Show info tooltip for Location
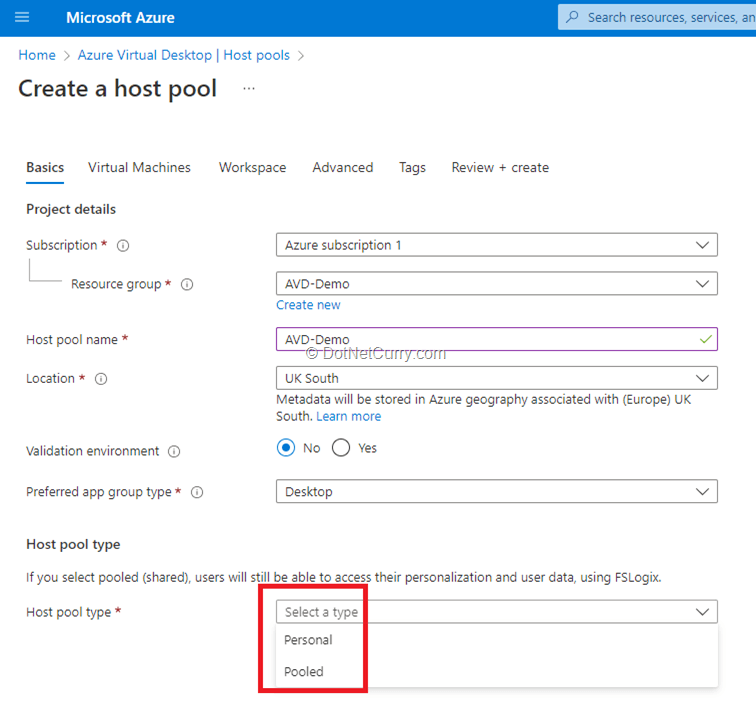This screenshot has width=756, height=708. point(101,379)
